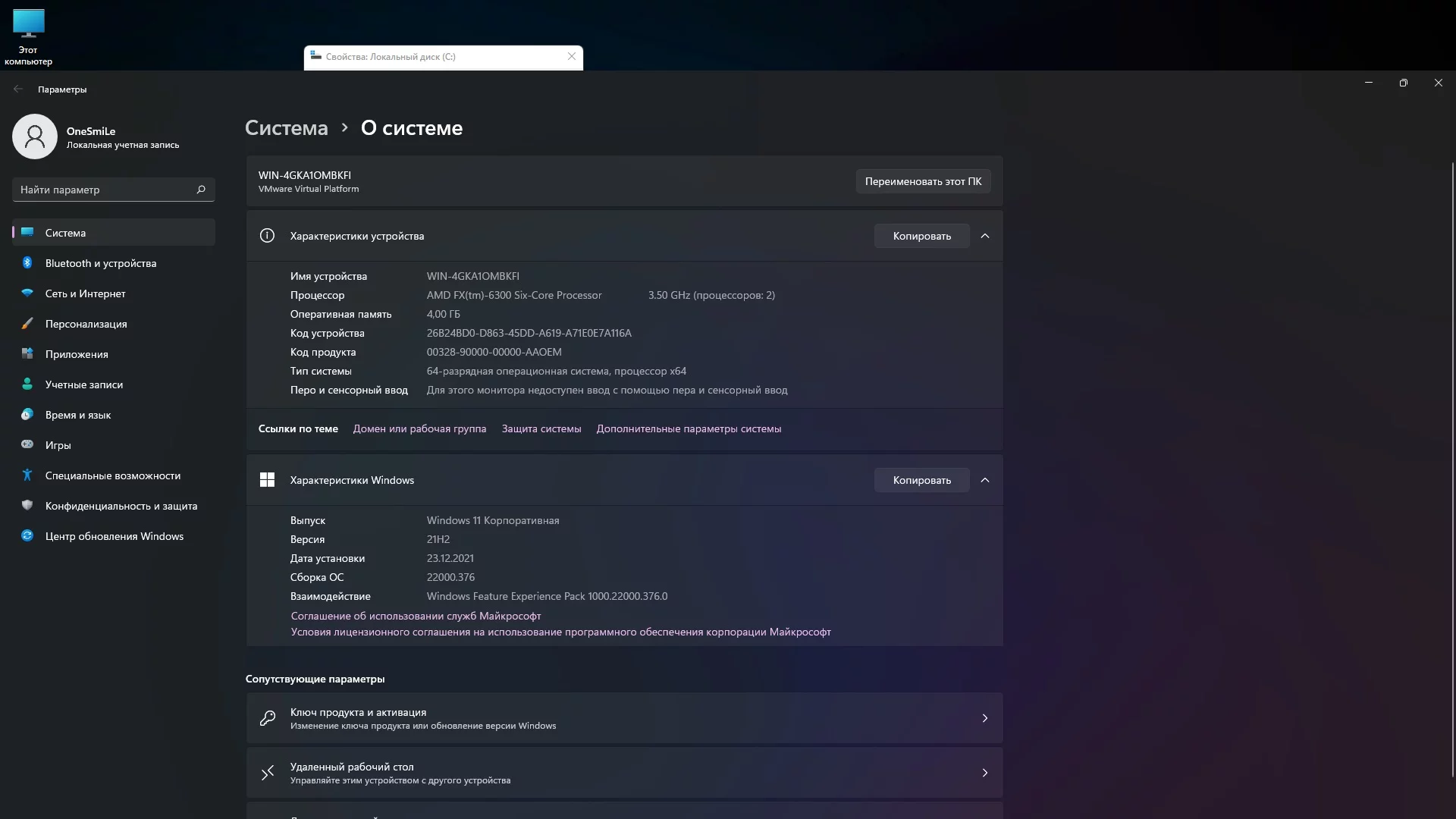1456x819 pixels.
Task: Click the search magnifier icon
Action: pyautogui.click(x=201, y=190)
